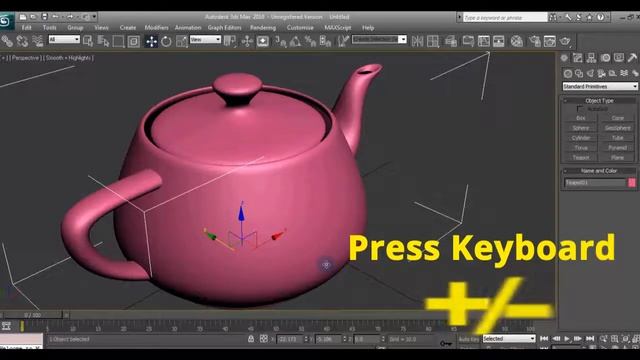Open the selection filter 'All' dropdown

coord(64,39)
